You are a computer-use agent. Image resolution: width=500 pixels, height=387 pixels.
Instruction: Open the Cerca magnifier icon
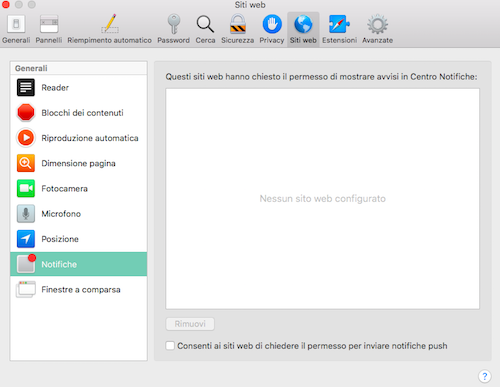point(205,24)
